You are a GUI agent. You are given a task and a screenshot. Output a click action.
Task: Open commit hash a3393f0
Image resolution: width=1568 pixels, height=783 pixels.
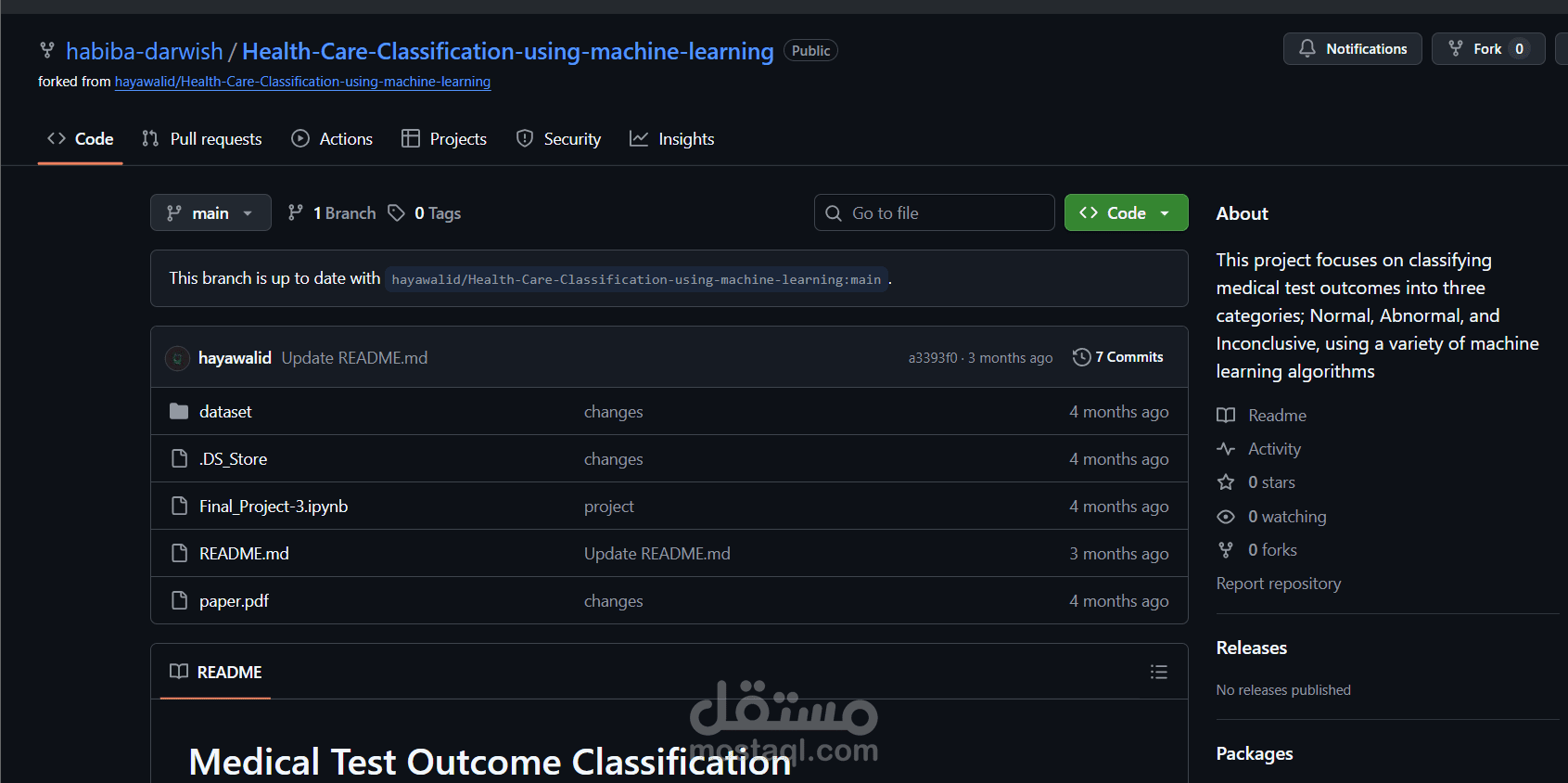pos(933,358)
